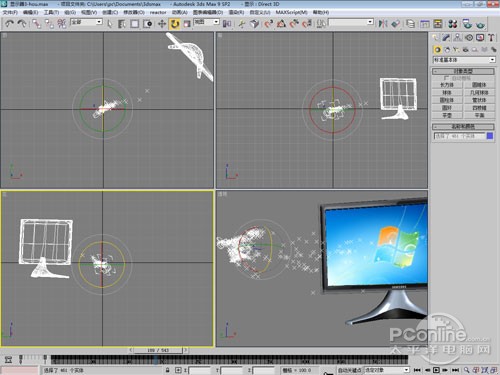500x375 pixels.
Task: Select the Systems create category icon
Action: (x=493, y=50)
